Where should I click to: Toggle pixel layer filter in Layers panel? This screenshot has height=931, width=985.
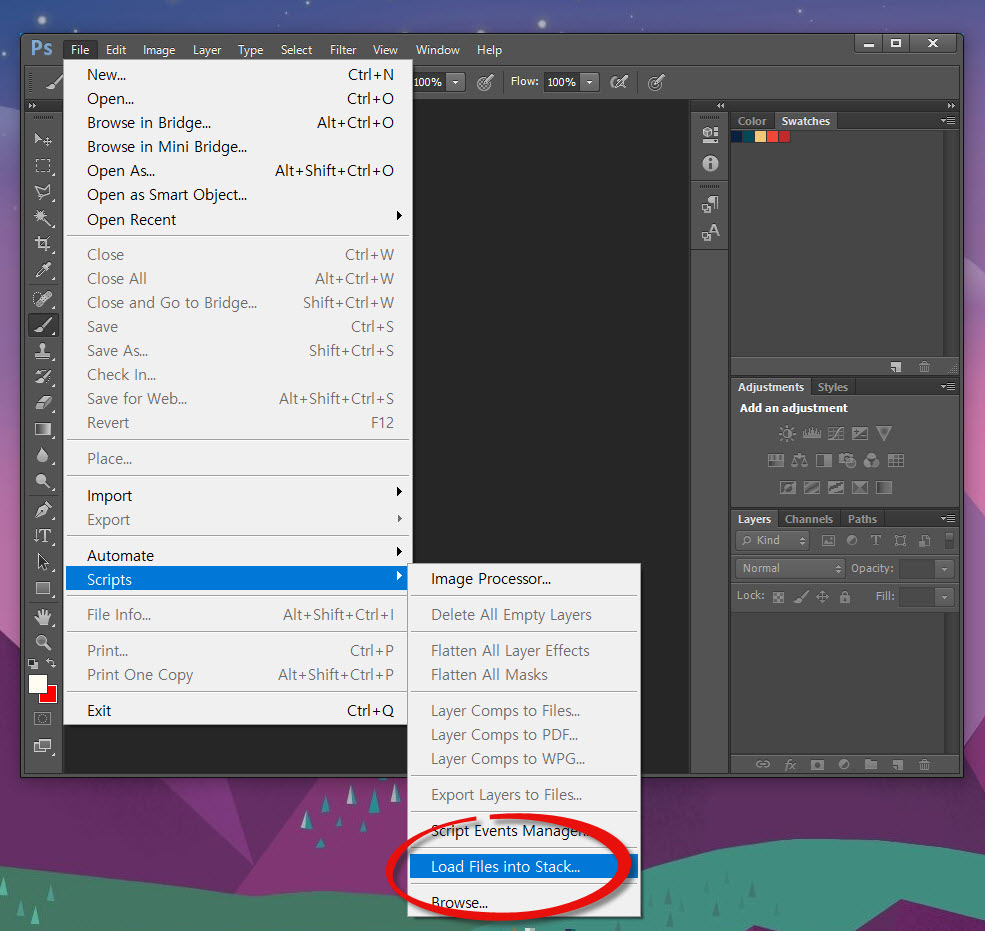[829, 540]
